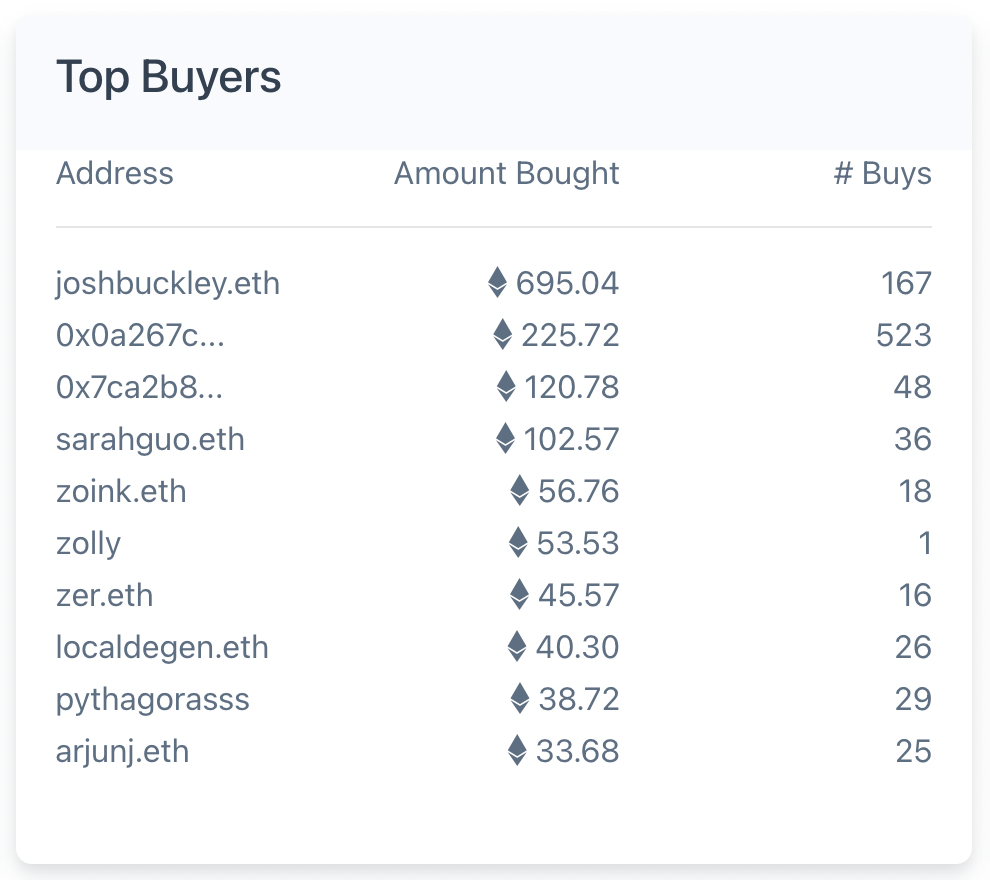
Task: Open sarahguo.eth buyer profile
Action: tap(150, 439)
